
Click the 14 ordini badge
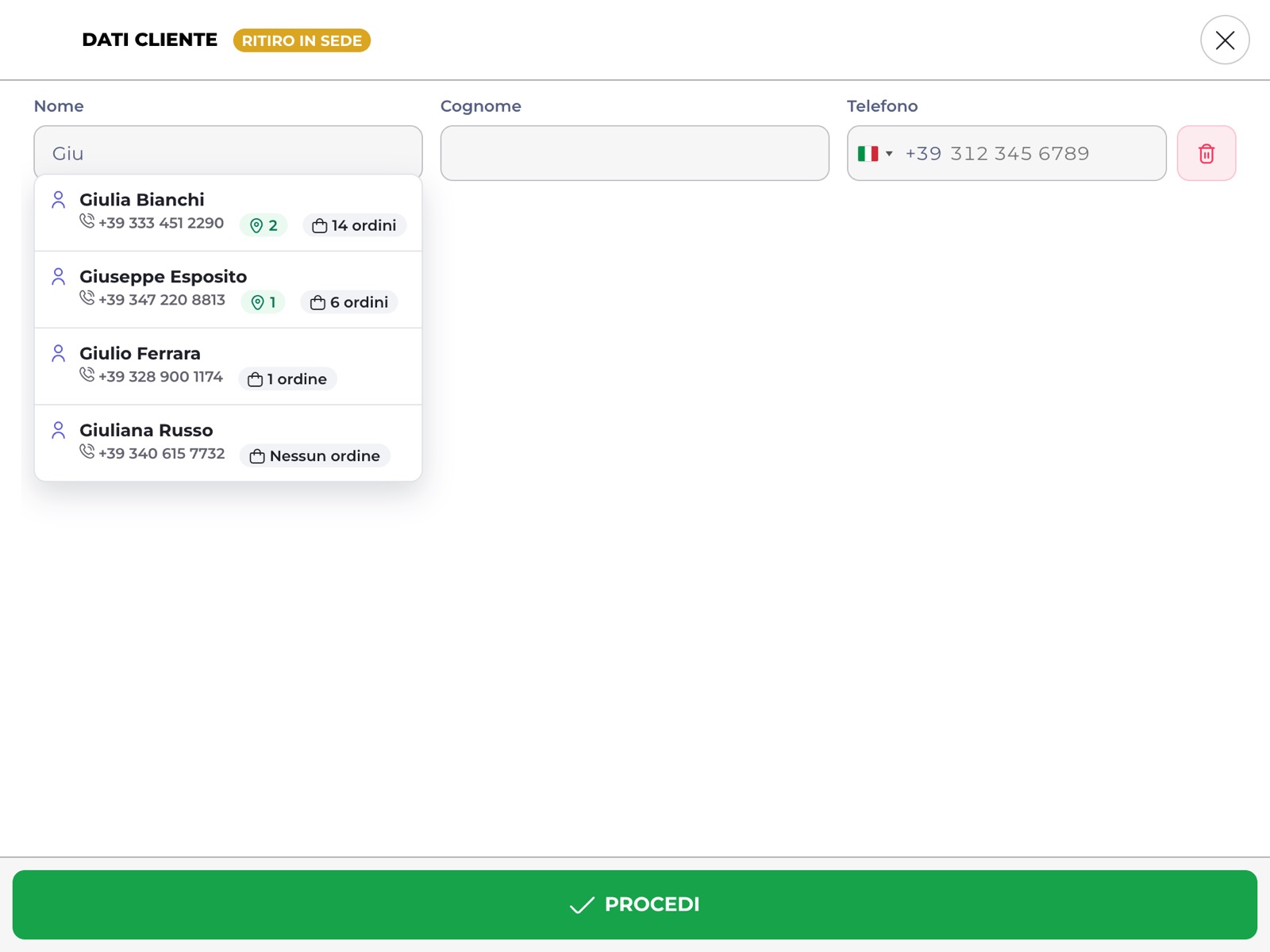point(354,225)
